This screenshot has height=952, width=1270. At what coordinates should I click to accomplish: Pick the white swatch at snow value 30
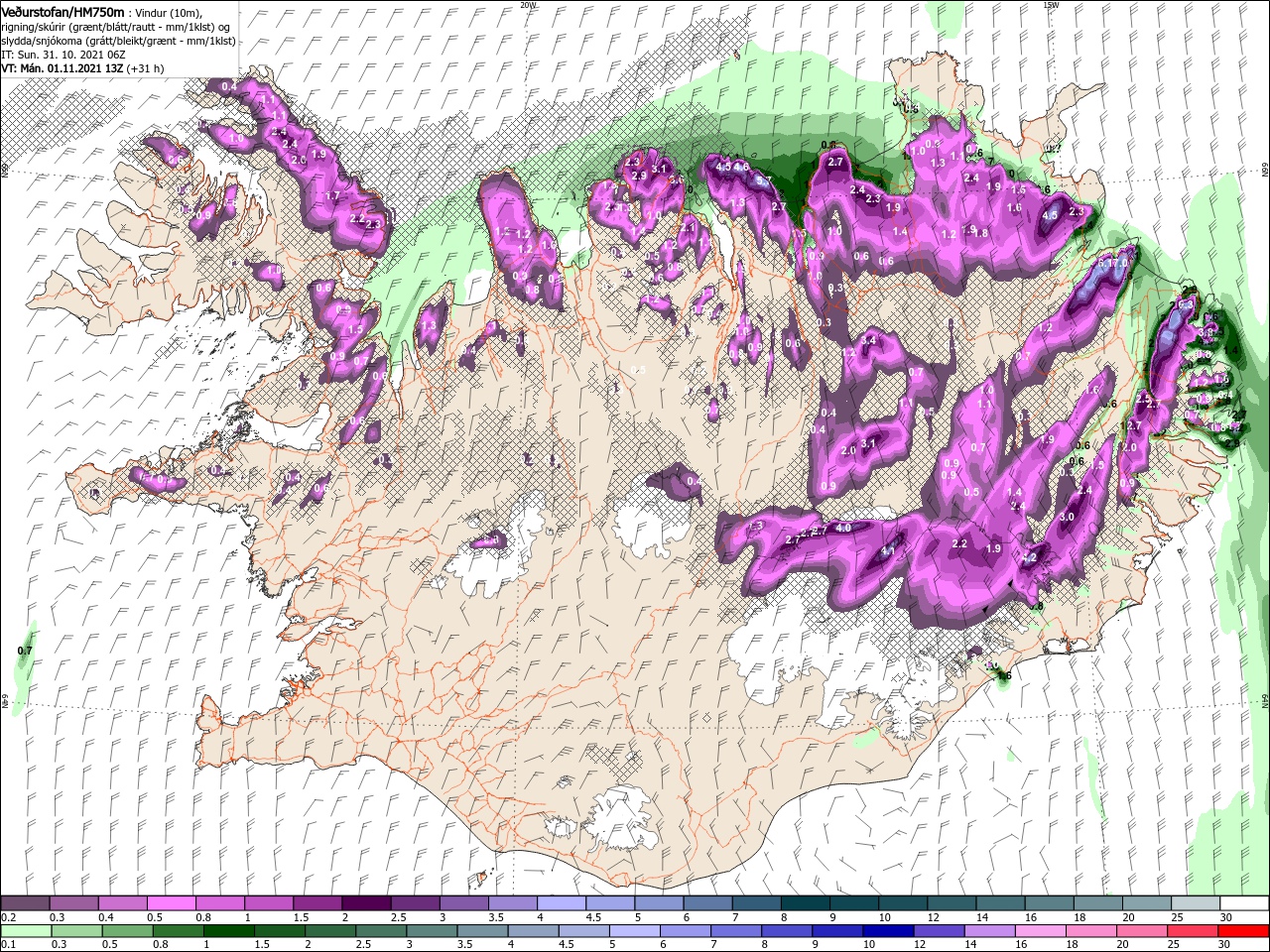[x=1243, y=903]
